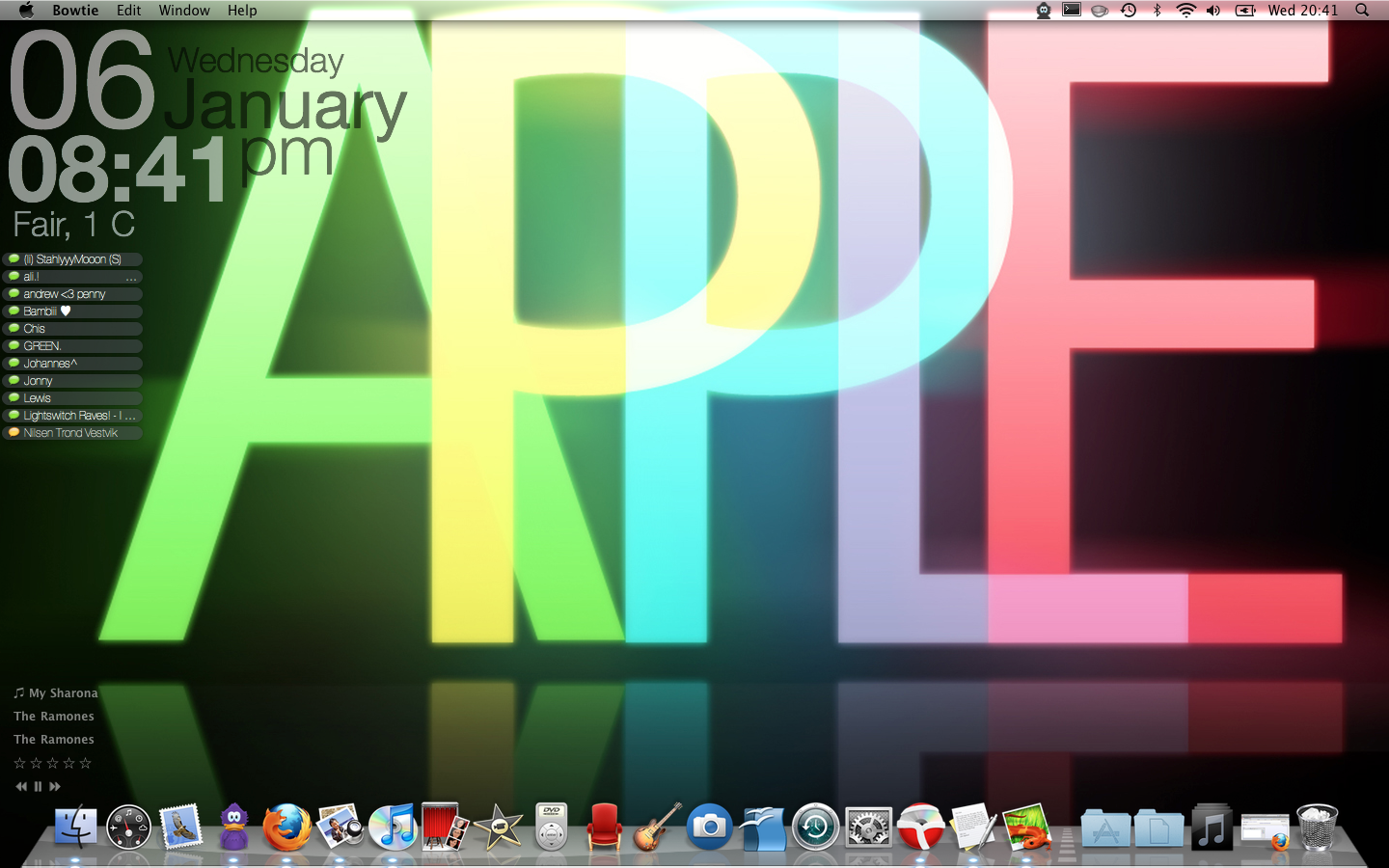The width and height of the screenshot is (1389, 868).
Task: Pause the song in Bowtie
Action: pyautogui.click(x=39, y=786)
